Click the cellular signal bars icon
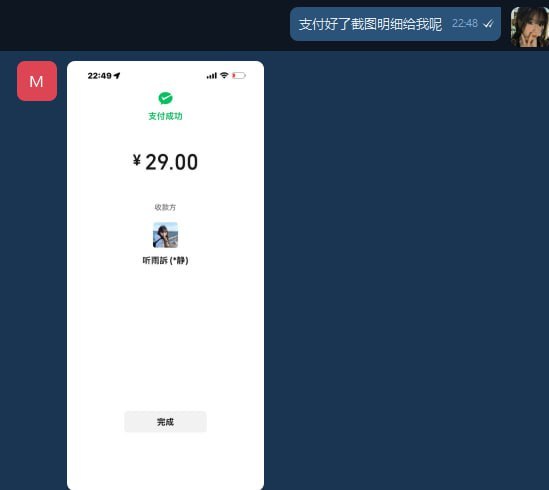This screenshot has width=549, height=490. coord(211,76)
